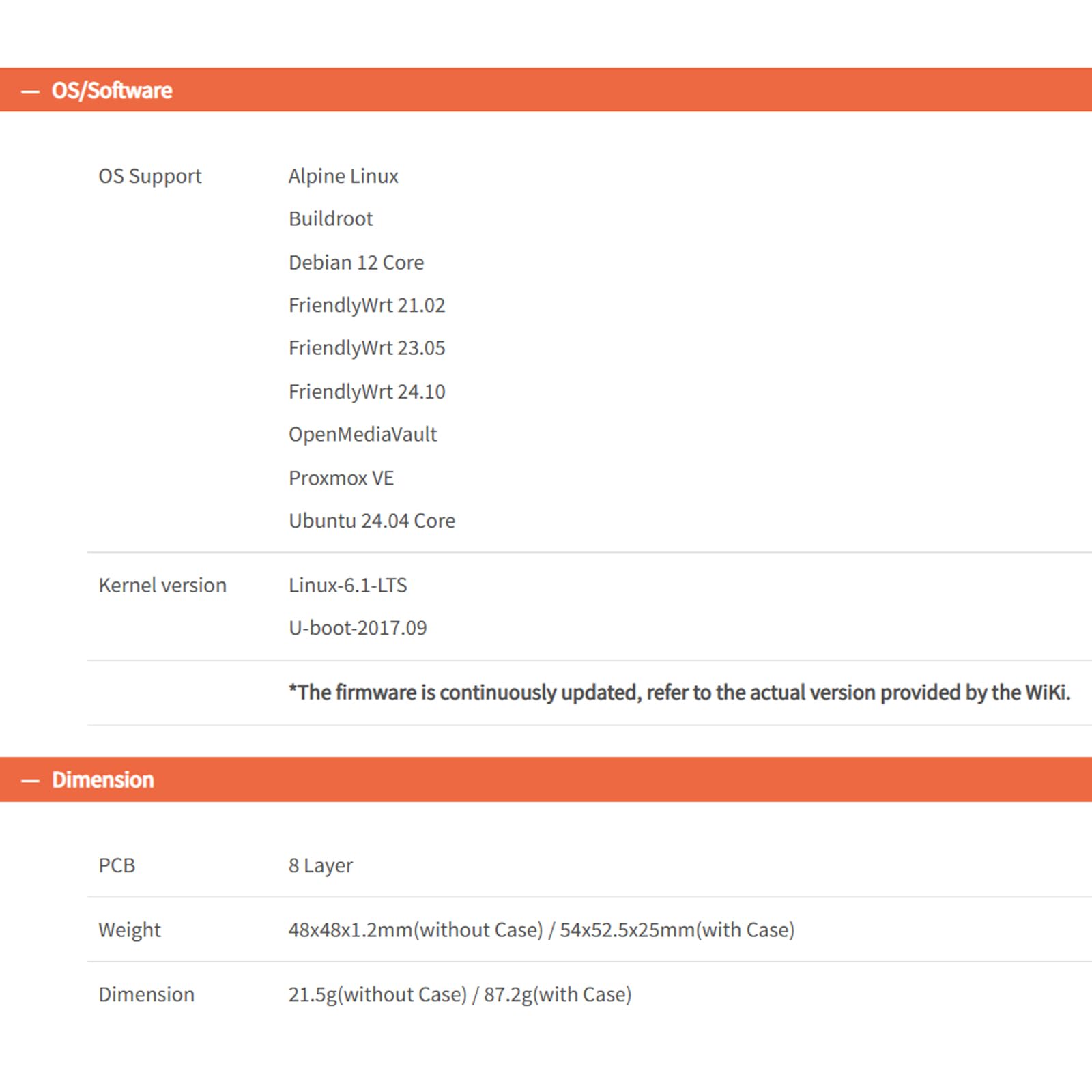Click the 'Proxmox VE' entry
The image size is (1092, 1092).
coord(341,478)
